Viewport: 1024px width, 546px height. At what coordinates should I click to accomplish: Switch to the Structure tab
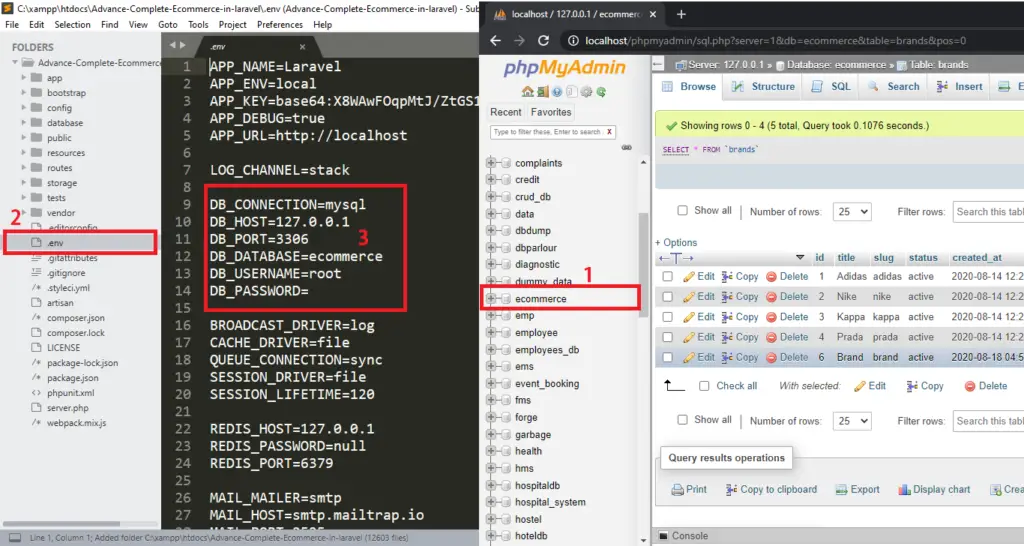764,87
